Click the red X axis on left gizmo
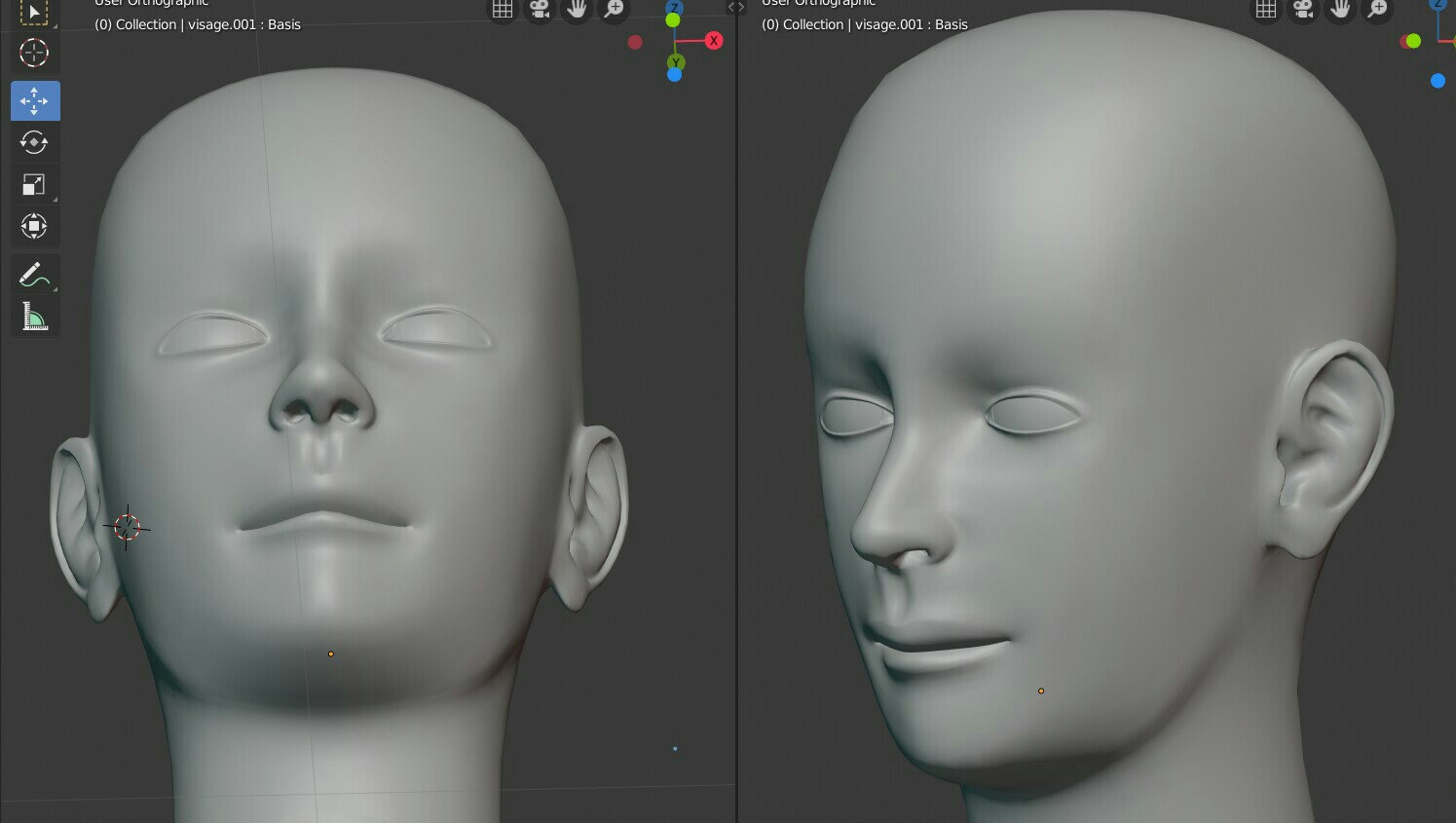Viewport: 1456px width, 823px height. tap(714, 40)
